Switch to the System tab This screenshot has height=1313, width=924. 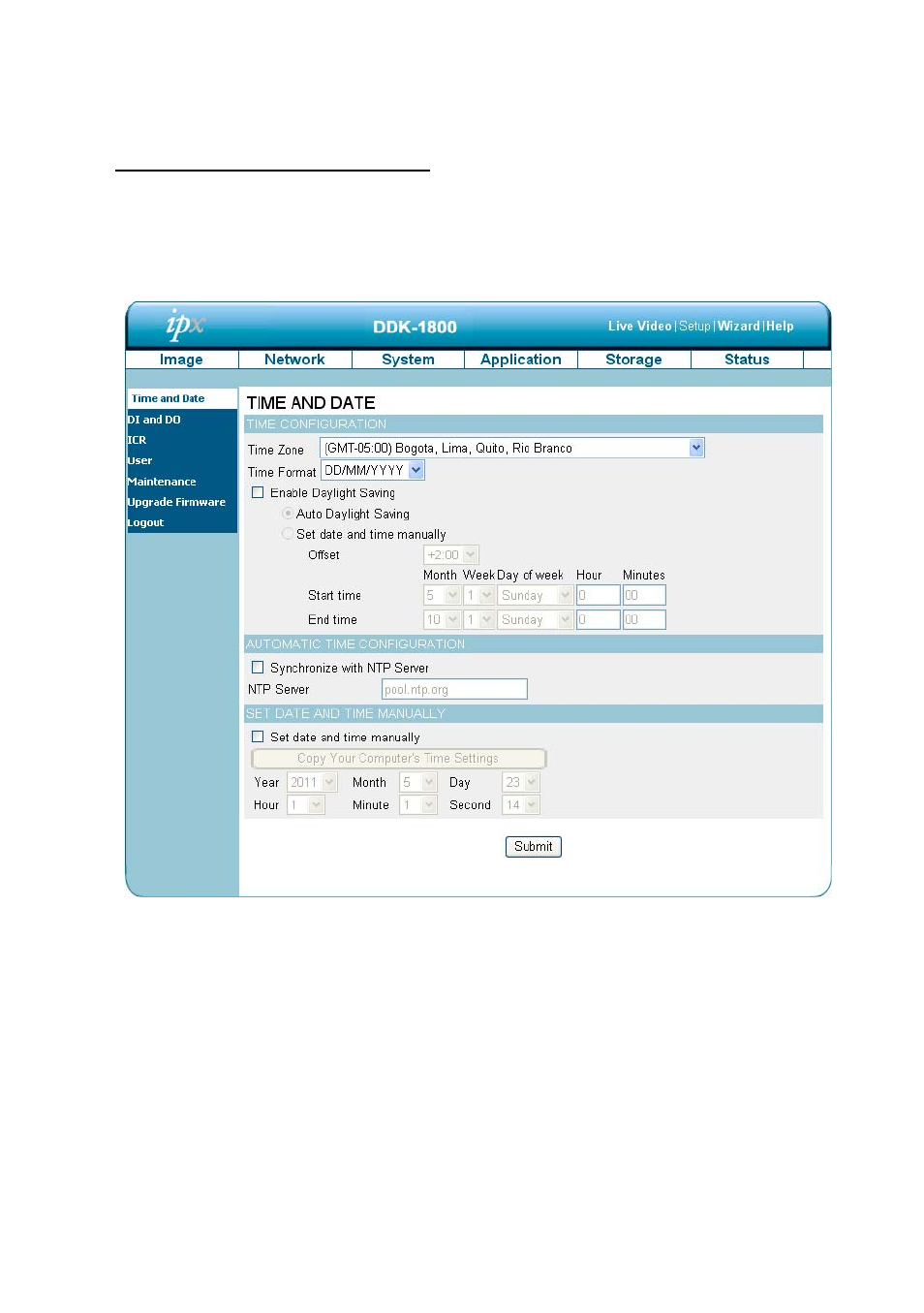click(x=408, y=360)
